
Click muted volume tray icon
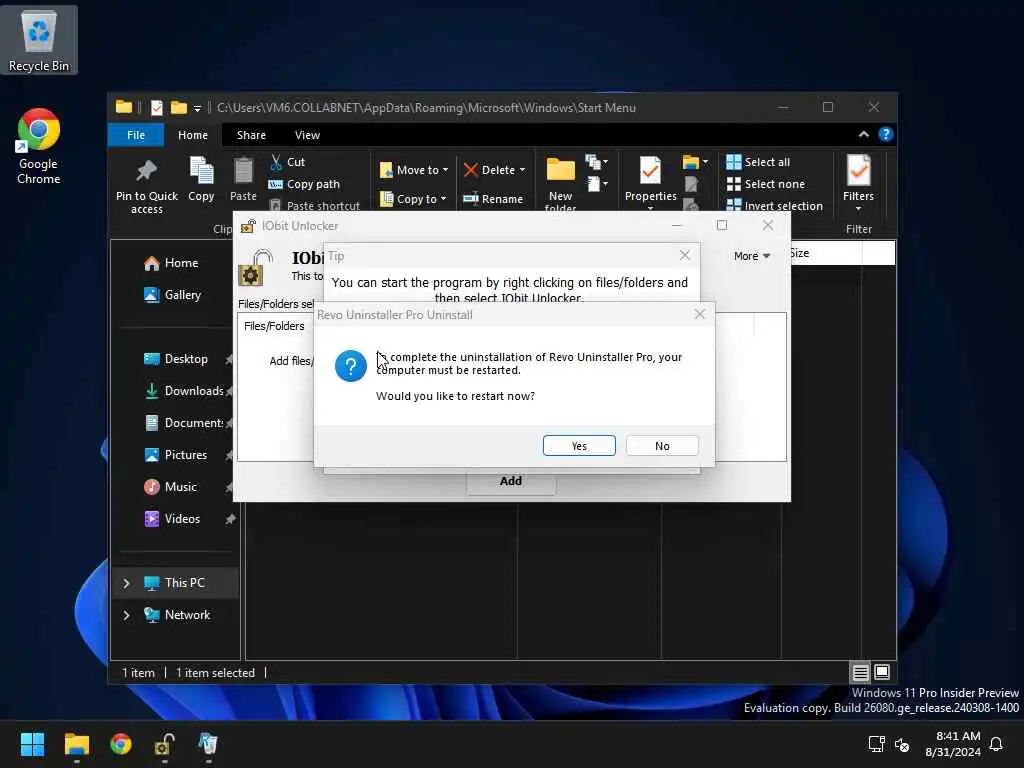pos(902,744)
